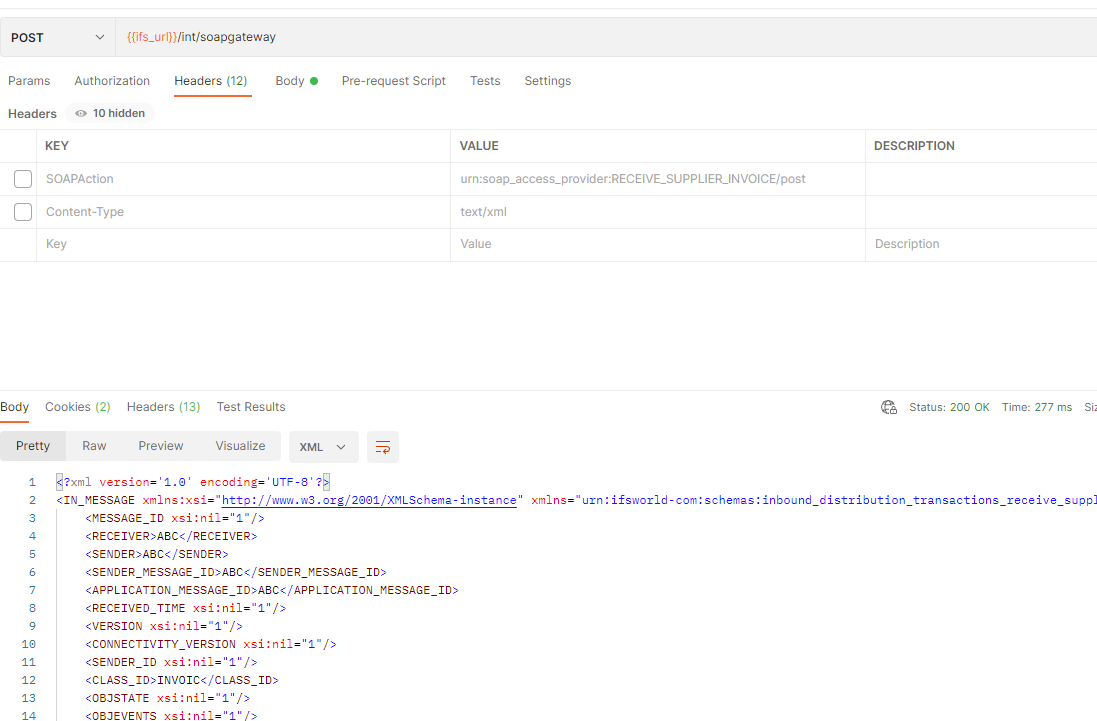Open the Pre-request Script tab
The height and width of the screenshot is (721, 1097).
(x=393, y=81)
